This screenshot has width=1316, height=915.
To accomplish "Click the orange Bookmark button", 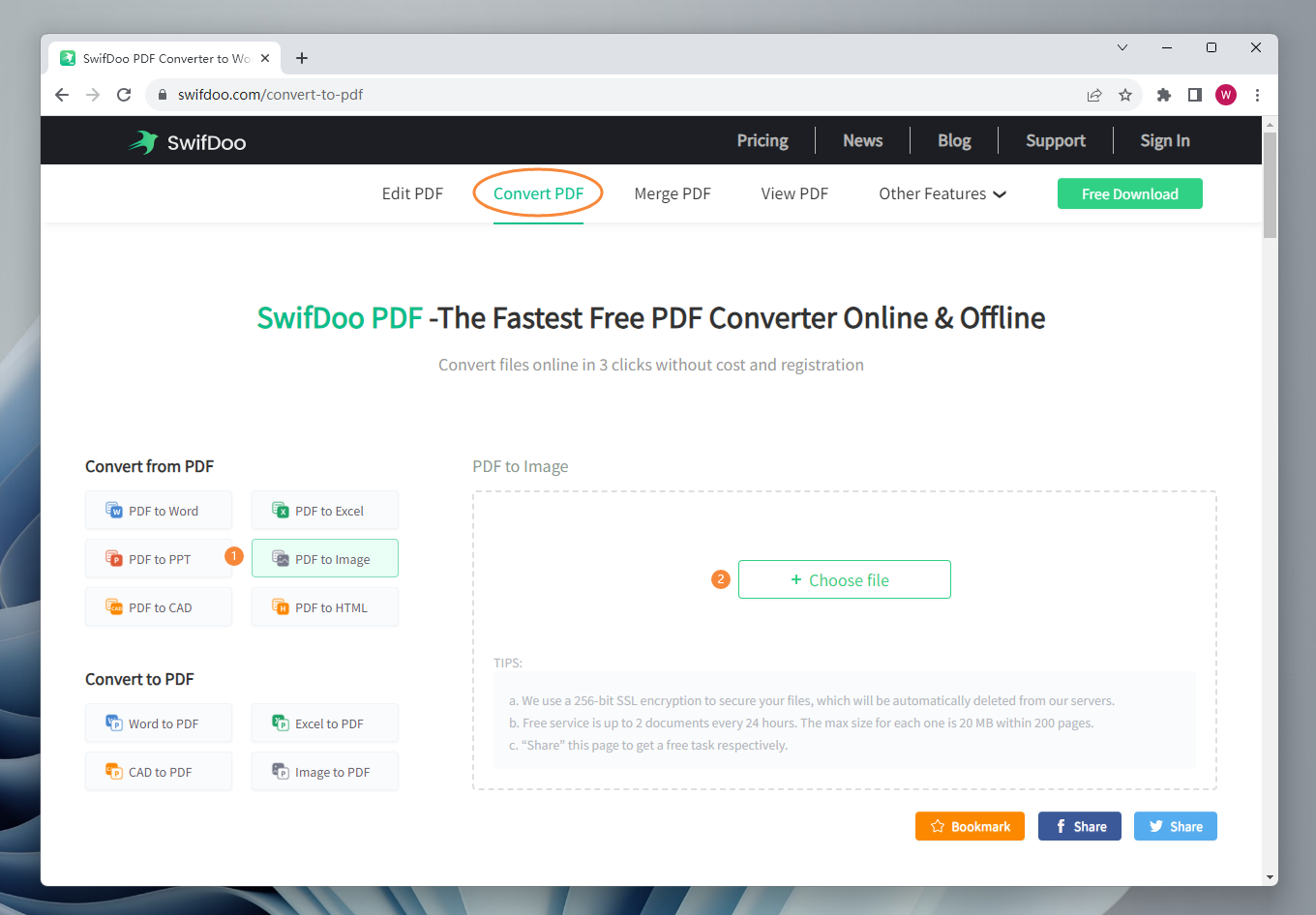I will coord(970,826).
